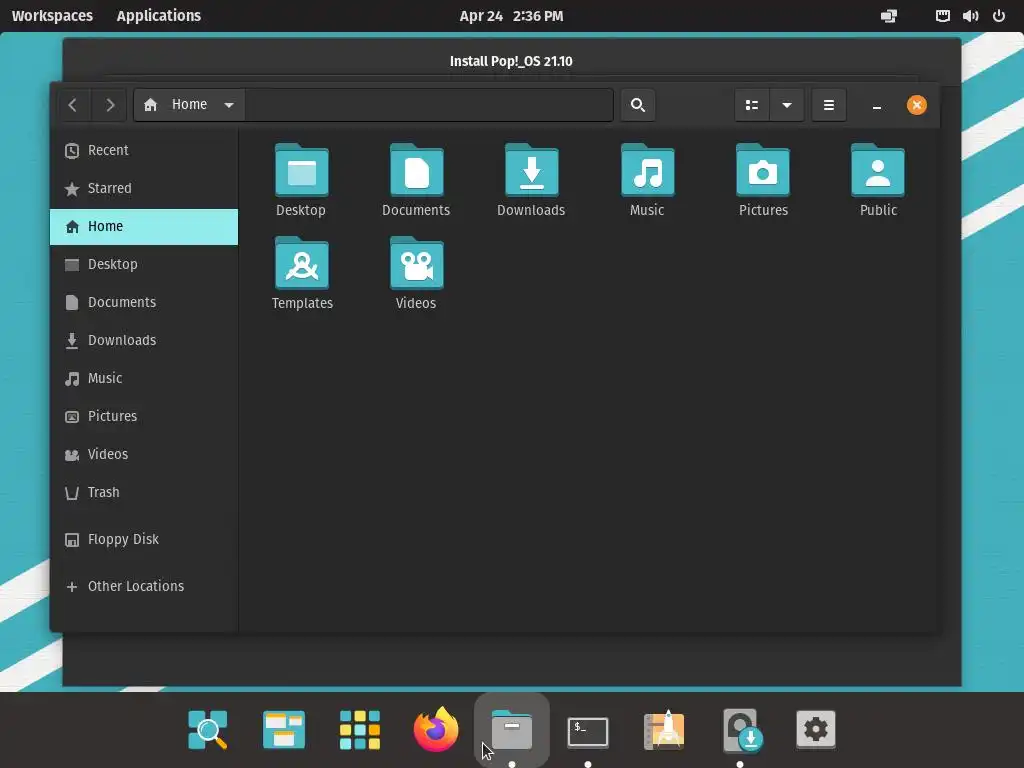Go to Desktop in the sidebar

(x=144, y=264)
